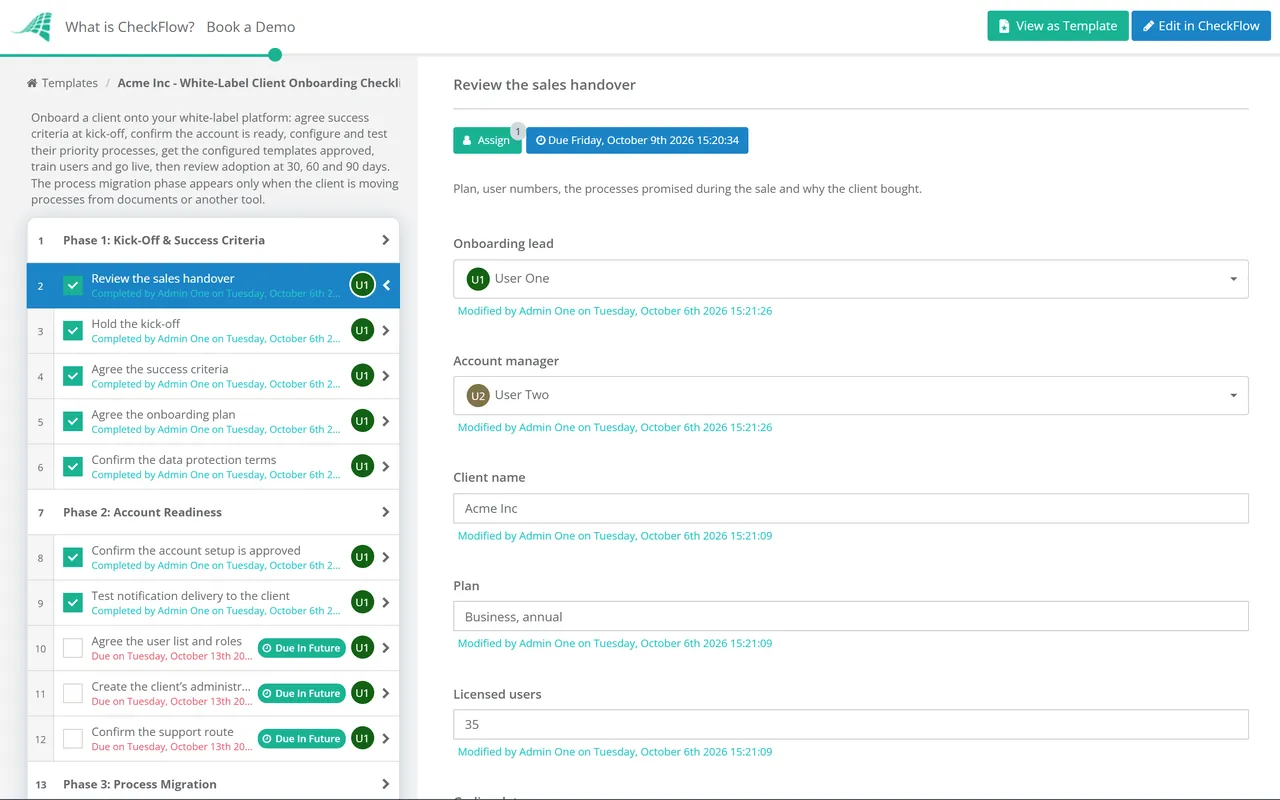Open the Account manager dropdown

[x=851, y=395]
